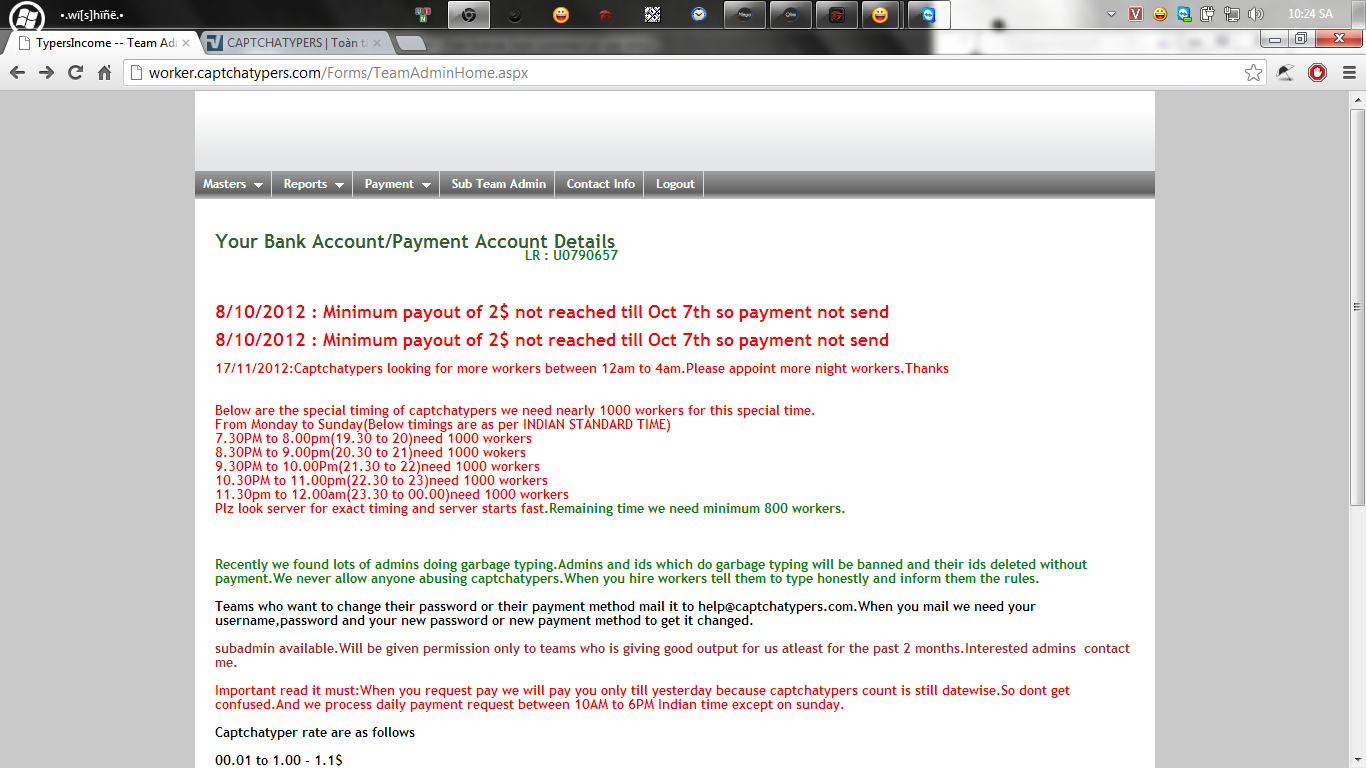Click 'Captchatyper rate are as follows' text
The image size is (1366, 768).
[x=315, y=732]
